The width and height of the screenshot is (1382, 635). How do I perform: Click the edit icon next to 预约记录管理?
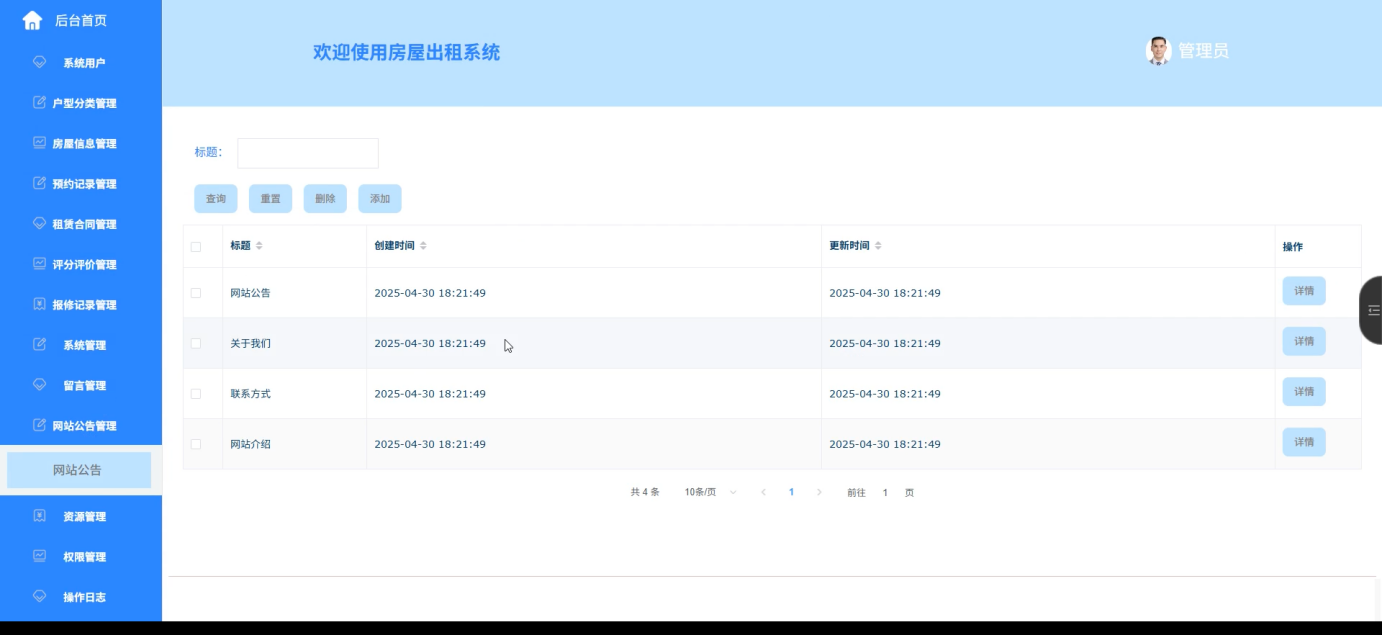40,183
